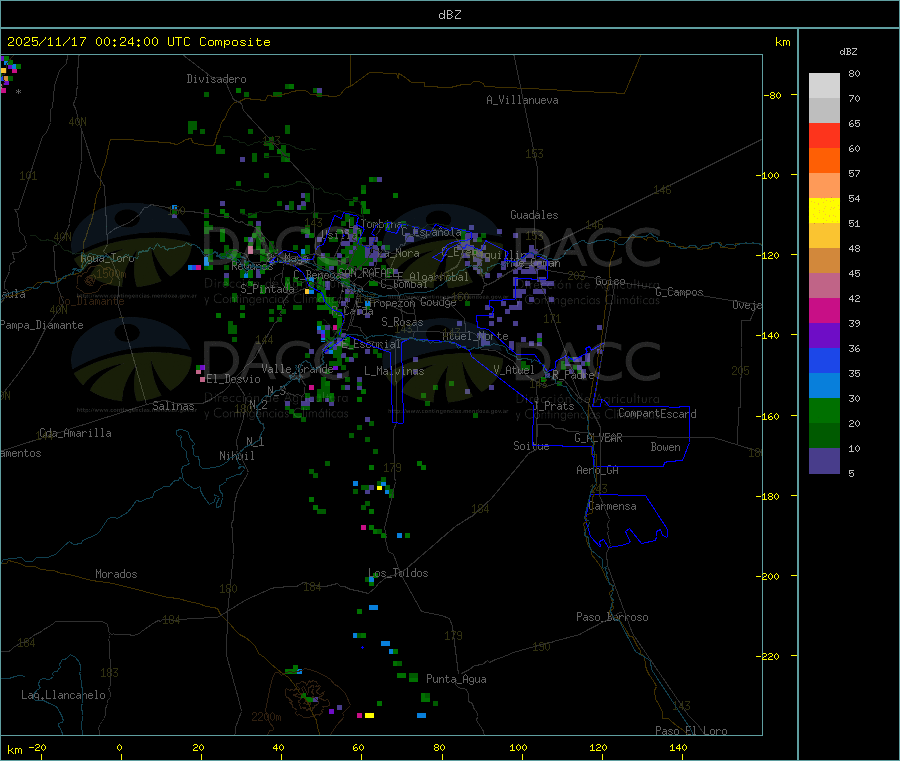Click the S_Rosas map label
The height and width of the screenshot is (761, 900).
point(402,322)
